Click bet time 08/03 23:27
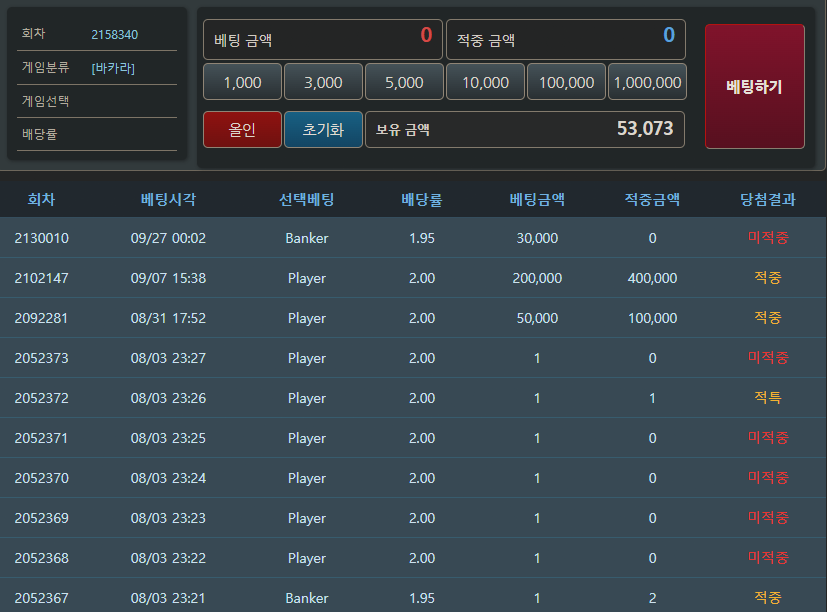The width and height of the screenshot is (827, 612). [168, 358]
